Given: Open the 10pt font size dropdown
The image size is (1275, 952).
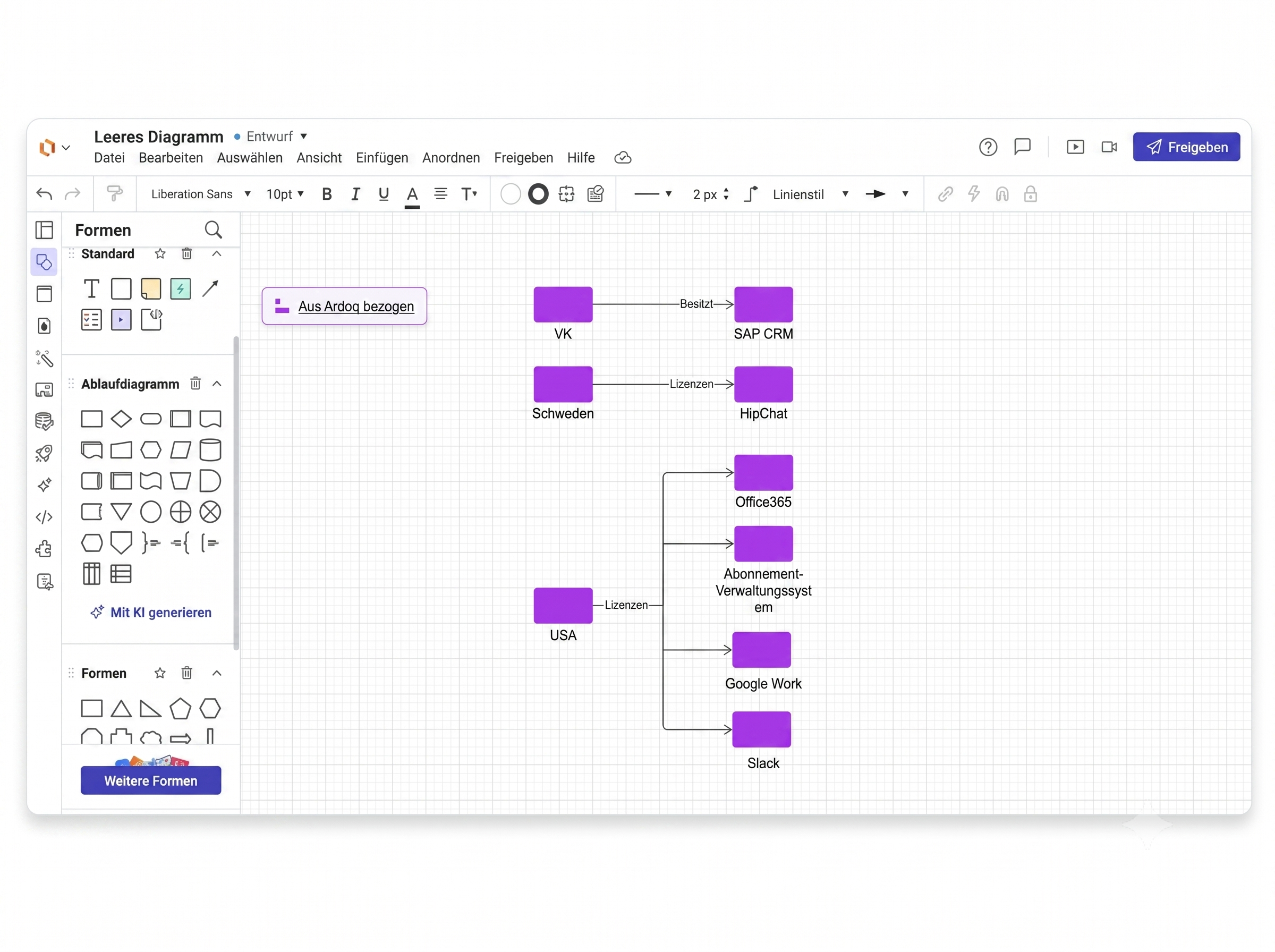Looking at the screenshot, I should (x=285, y=194).
